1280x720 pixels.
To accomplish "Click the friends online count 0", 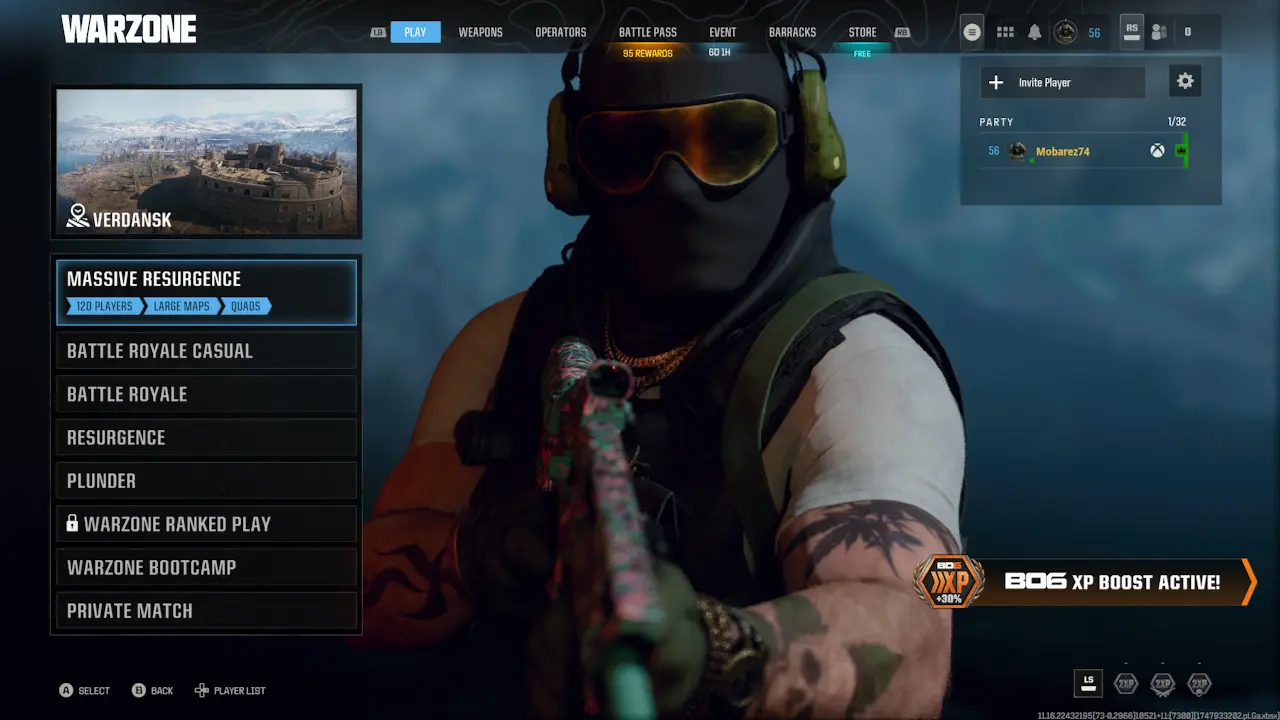I will pos(1188,32).
